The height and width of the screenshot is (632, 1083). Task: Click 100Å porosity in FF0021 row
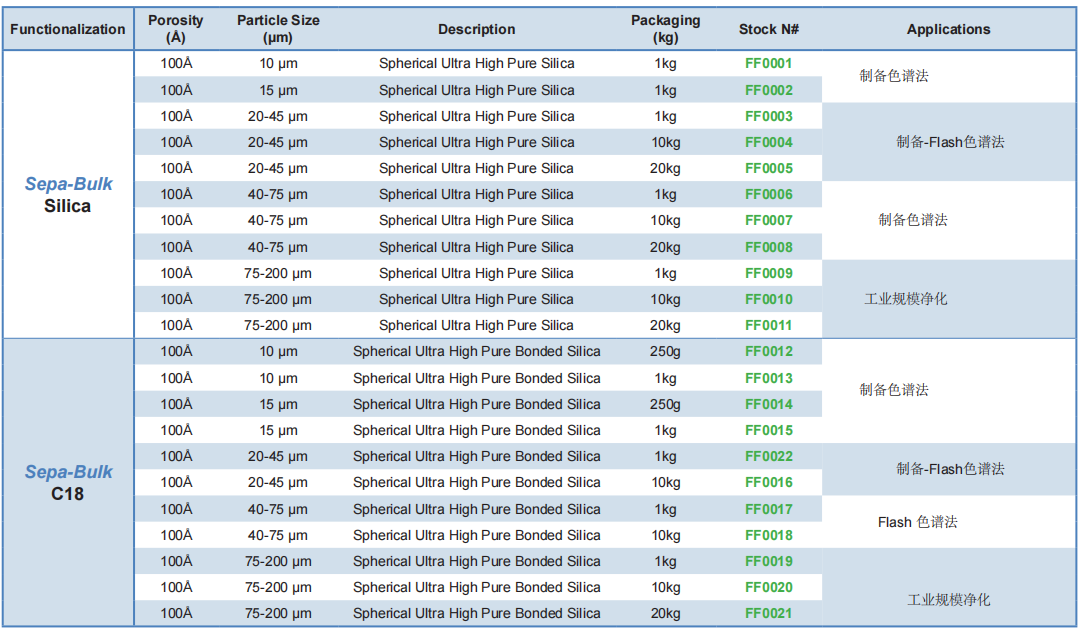176,613
